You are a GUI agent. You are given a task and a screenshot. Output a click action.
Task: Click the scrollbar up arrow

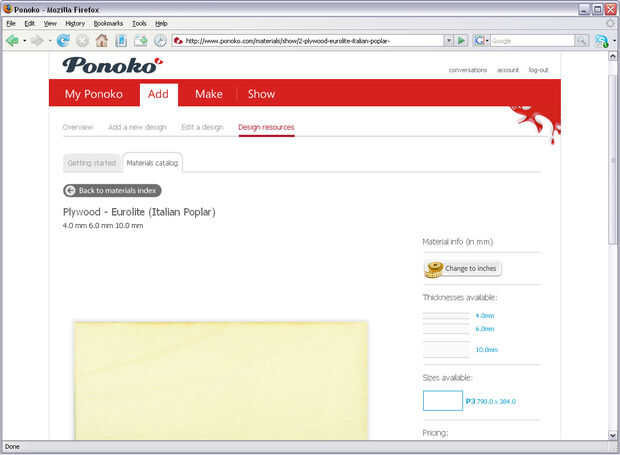612,56
